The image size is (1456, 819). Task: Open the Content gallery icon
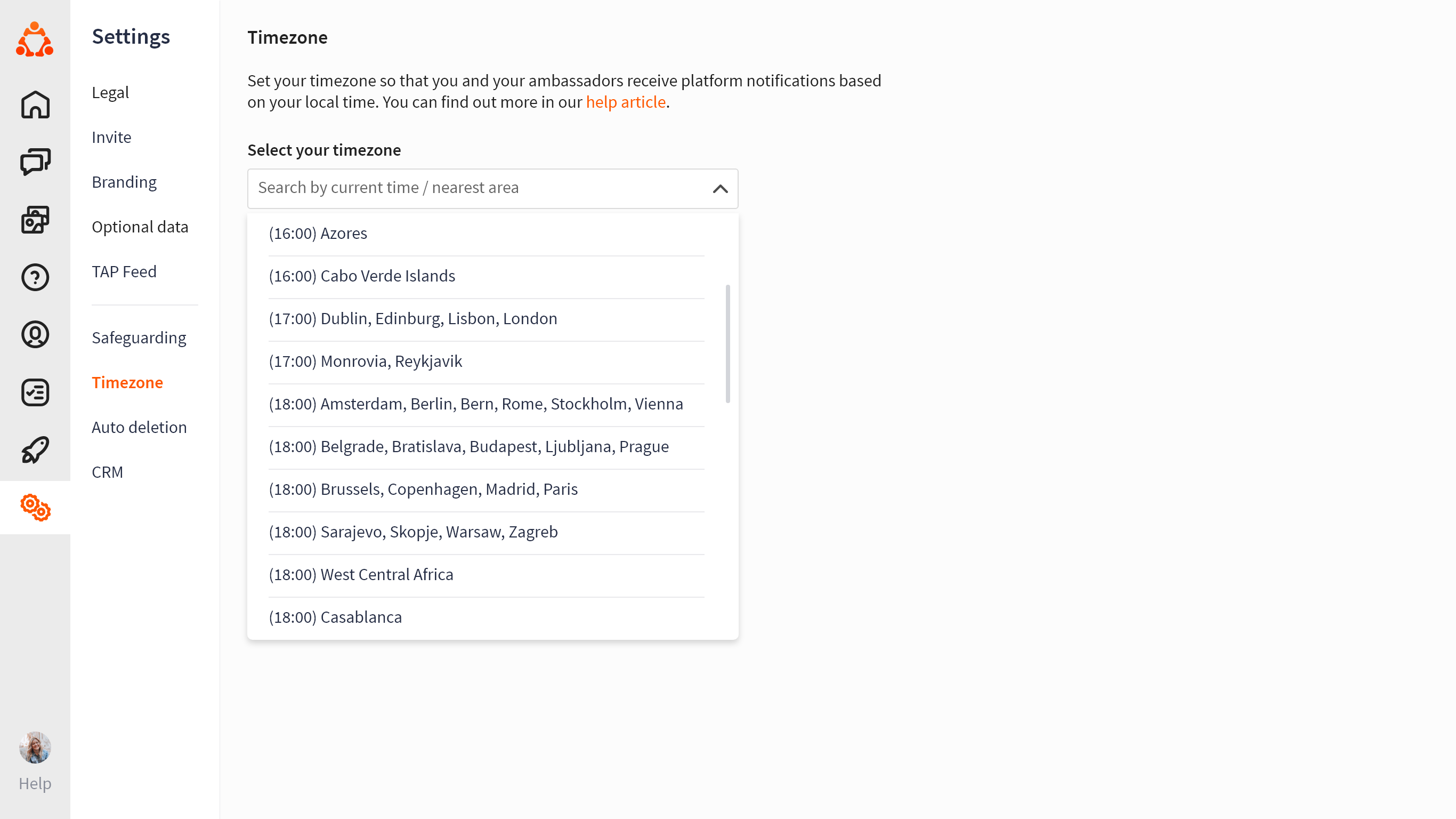[x=35, y=220]
